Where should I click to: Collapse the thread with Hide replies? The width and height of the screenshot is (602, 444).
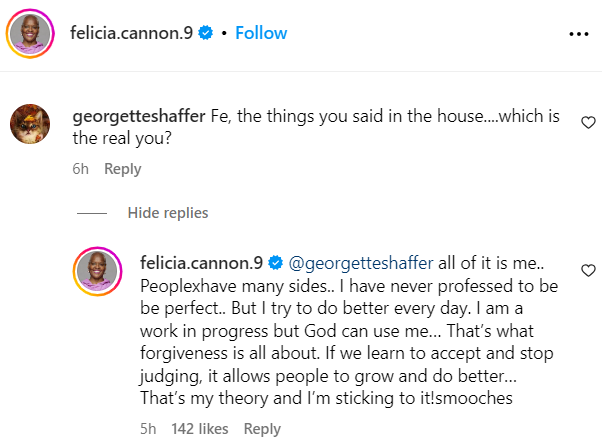click(x=168, y=213)
